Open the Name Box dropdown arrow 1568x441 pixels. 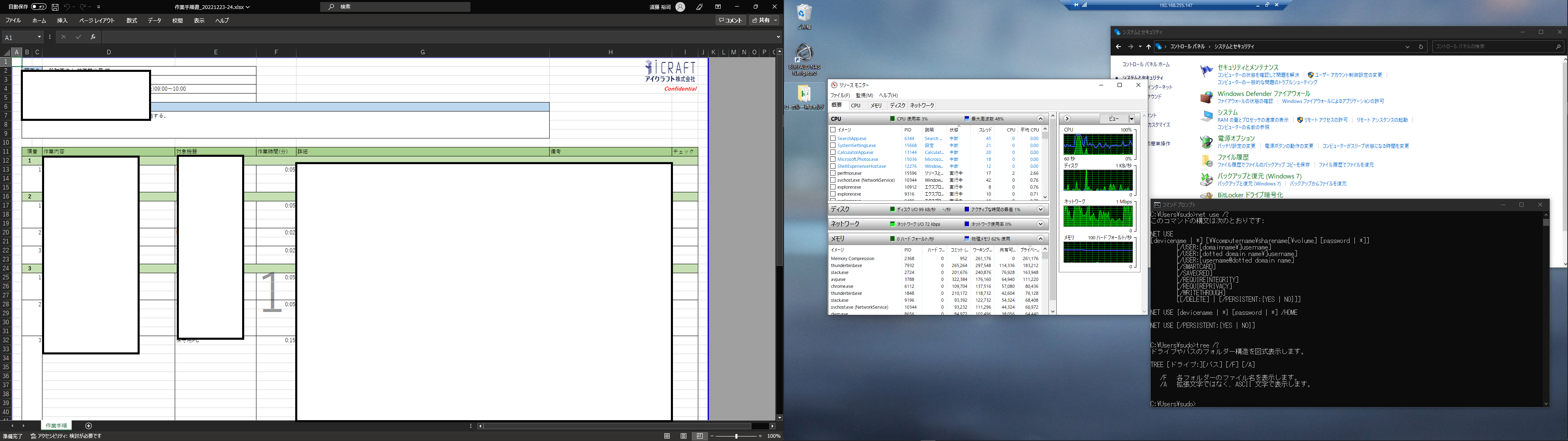click(40, 37)
